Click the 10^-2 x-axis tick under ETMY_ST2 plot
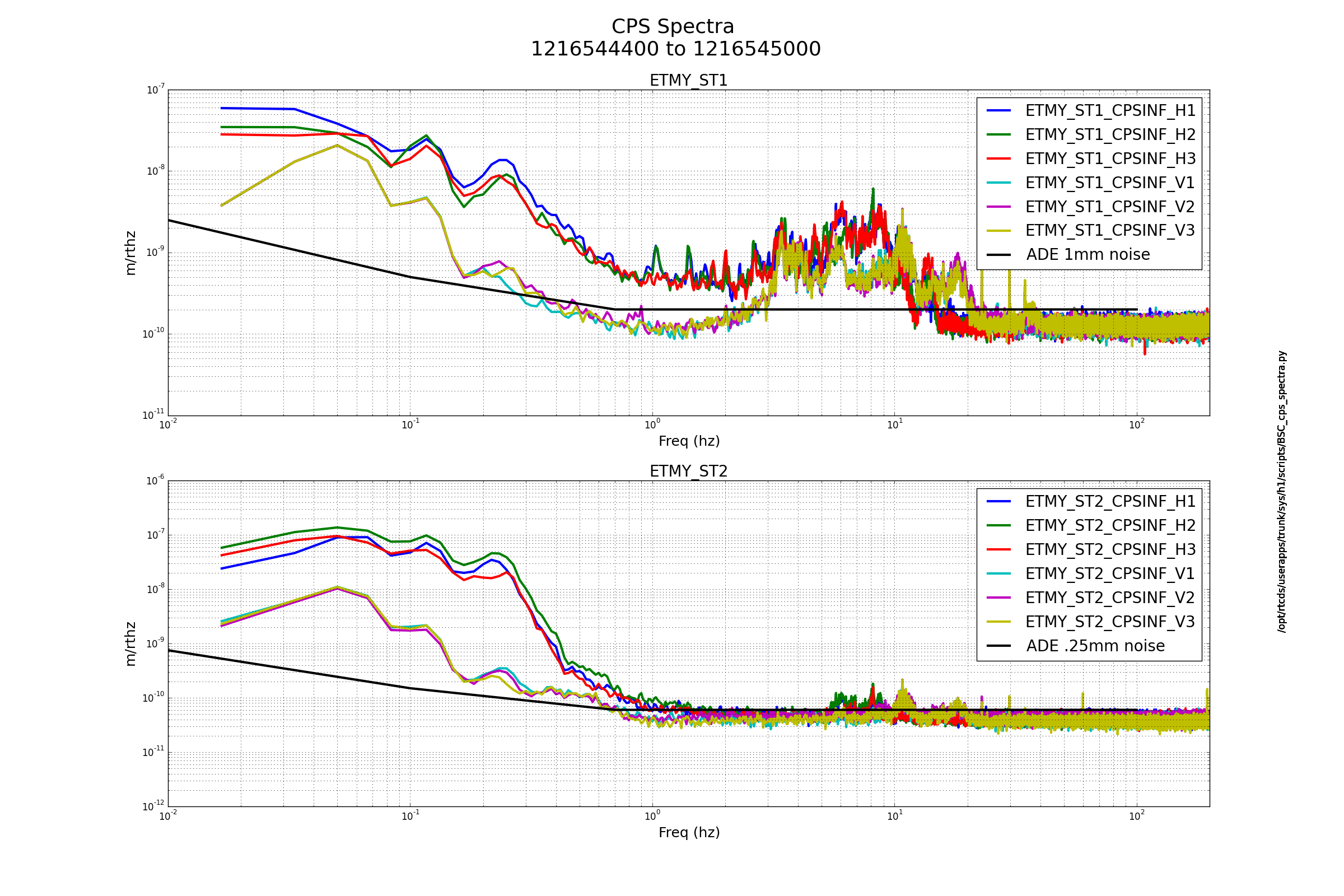 [x=168, y=815]
